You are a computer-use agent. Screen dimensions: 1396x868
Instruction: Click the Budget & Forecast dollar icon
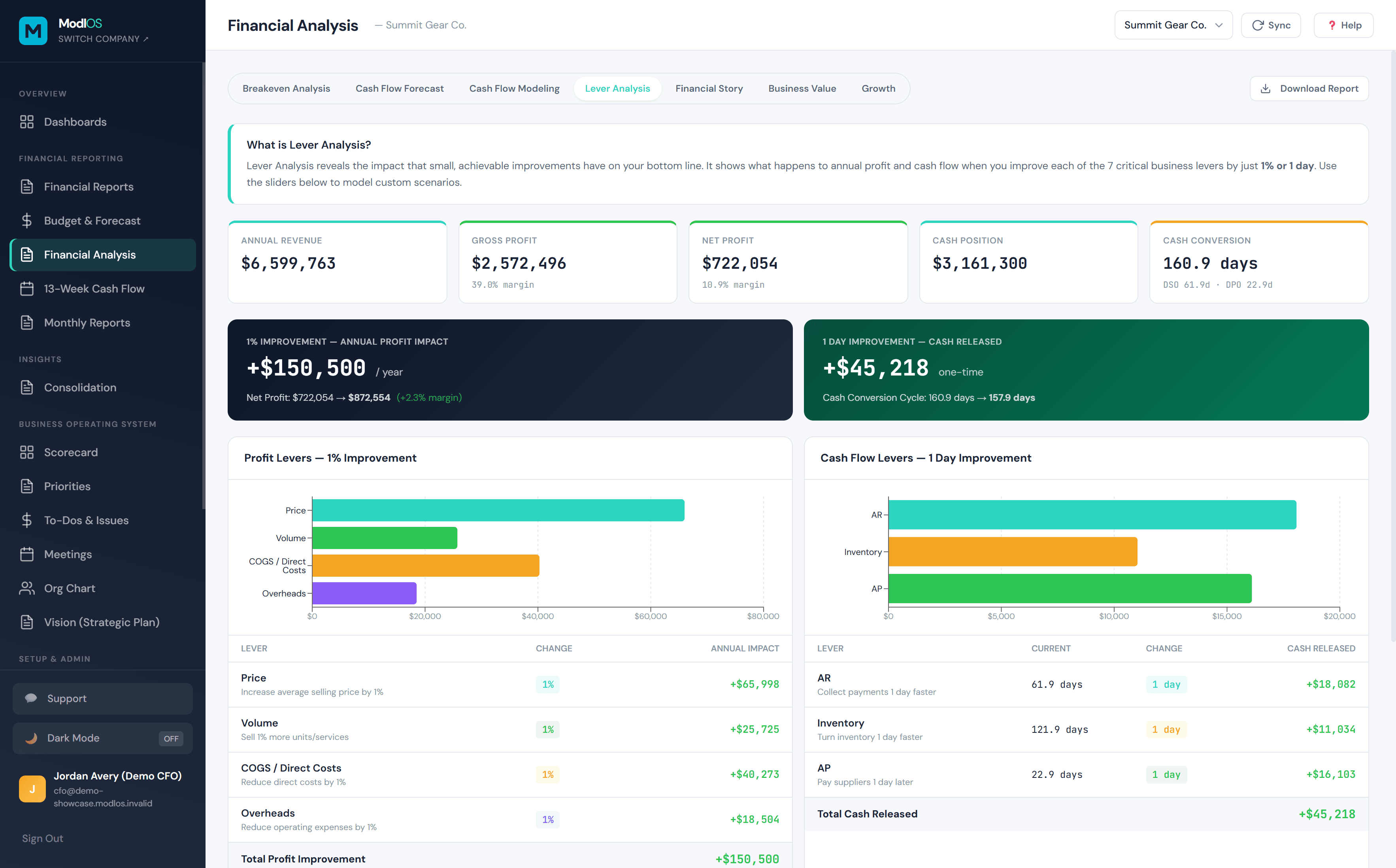pyautogui.click(x=26, y=221)
